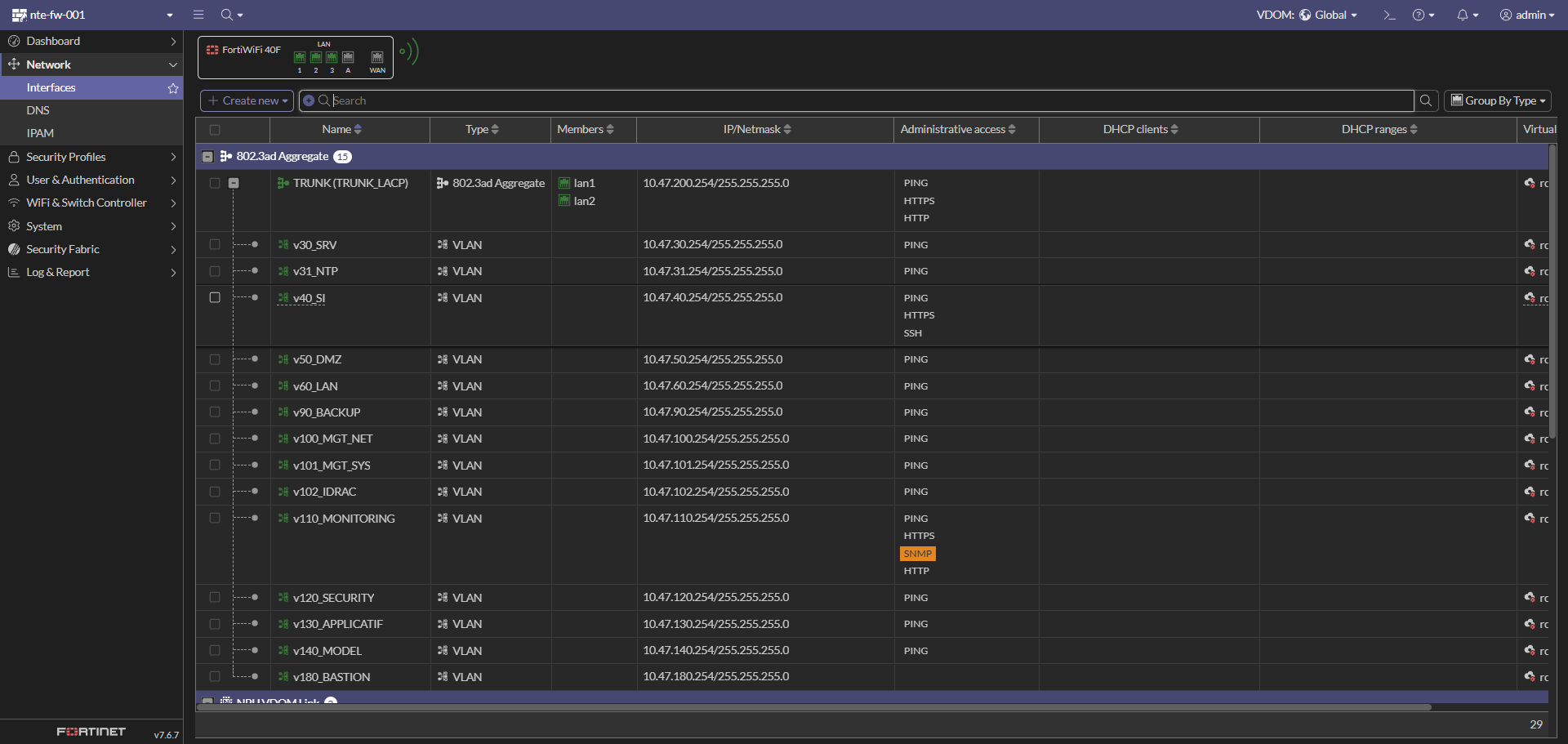
Task: Sort by the IP/Netmask column header
Action: [765, 130]
